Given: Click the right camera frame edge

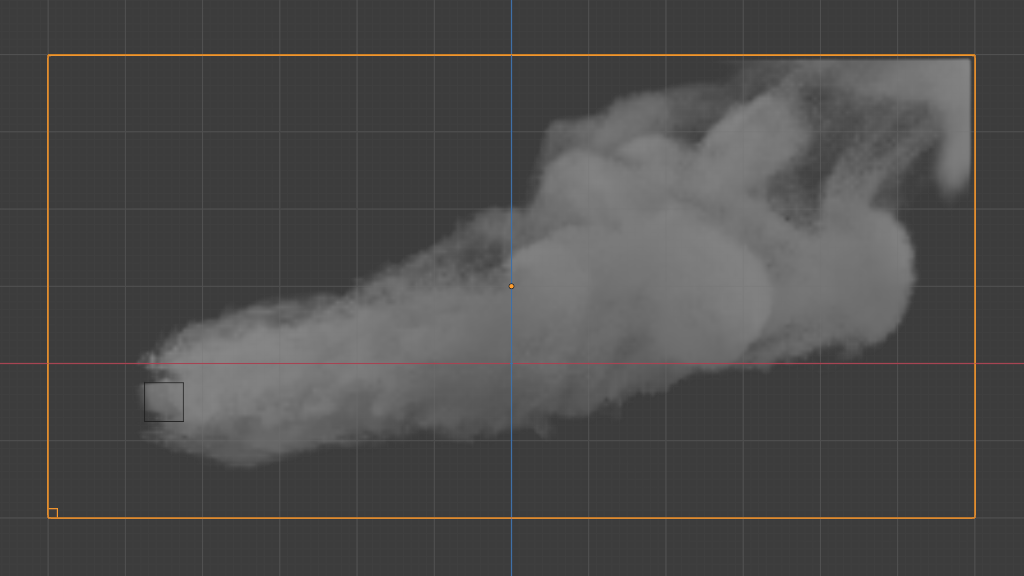Looking at the screenshot, I should [974, 300].
